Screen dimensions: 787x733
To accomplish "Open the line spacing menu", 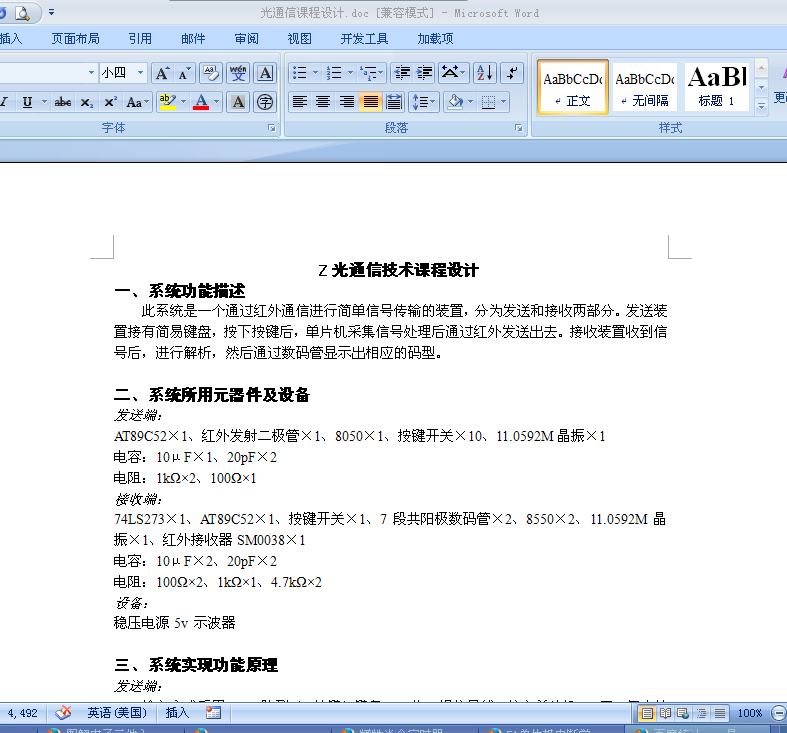I will coord(424,102).
